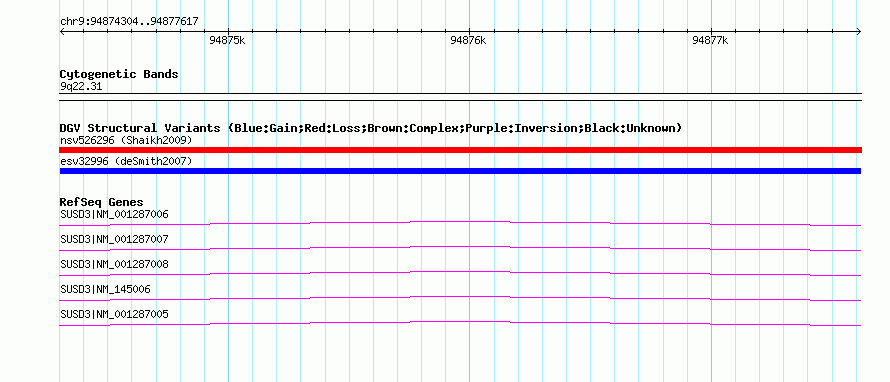Open variant label nsv526296 (Shaikh2009)
This screenshot has width=890, height=382.
click(126, 140)
